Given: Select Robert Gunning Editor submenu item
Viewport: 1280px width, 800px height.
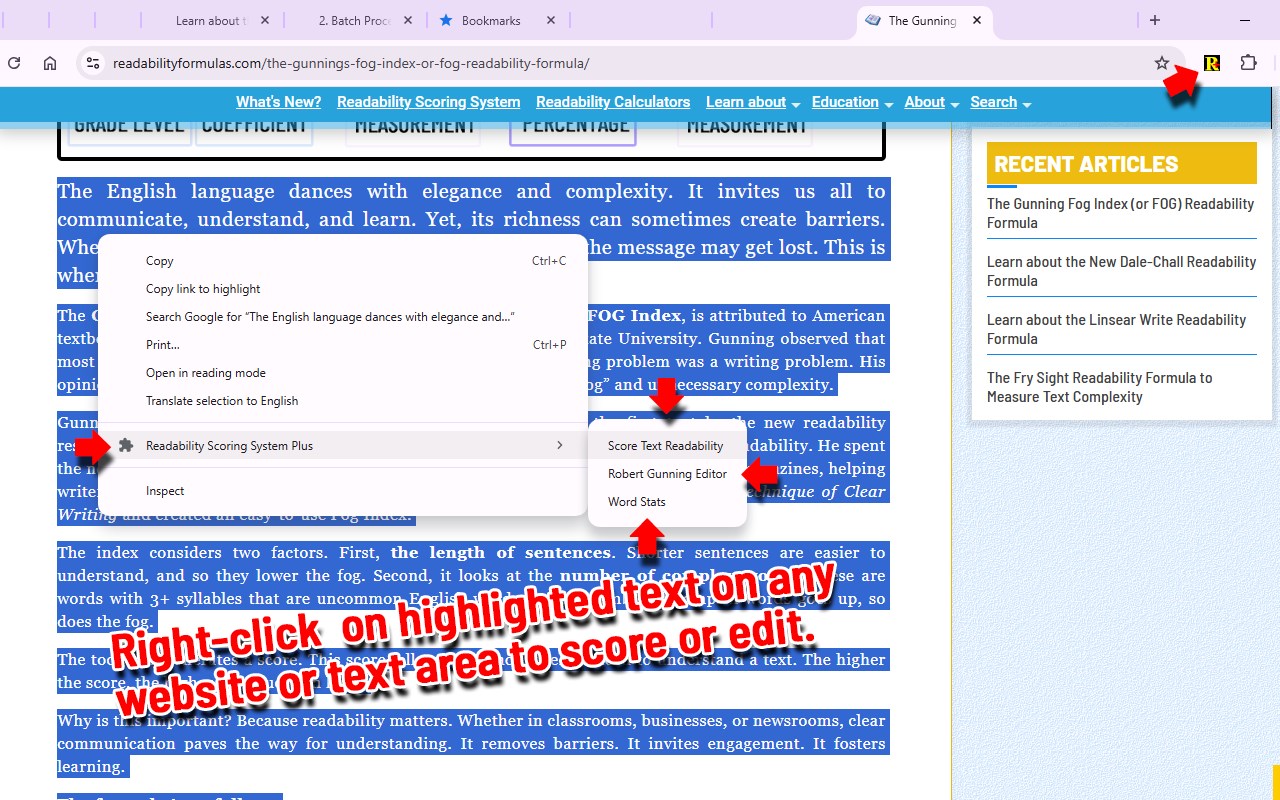Looking at the screenshot, I should click(667, 474).
